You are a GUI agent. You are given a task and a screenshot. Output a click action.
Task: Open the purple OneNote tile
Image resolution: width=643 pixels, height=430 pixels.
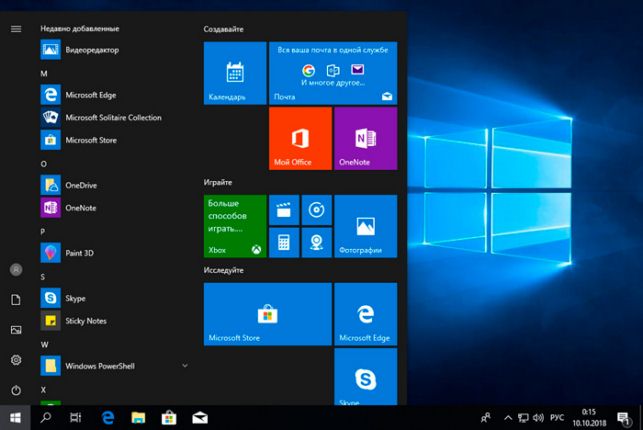(365, 138)
